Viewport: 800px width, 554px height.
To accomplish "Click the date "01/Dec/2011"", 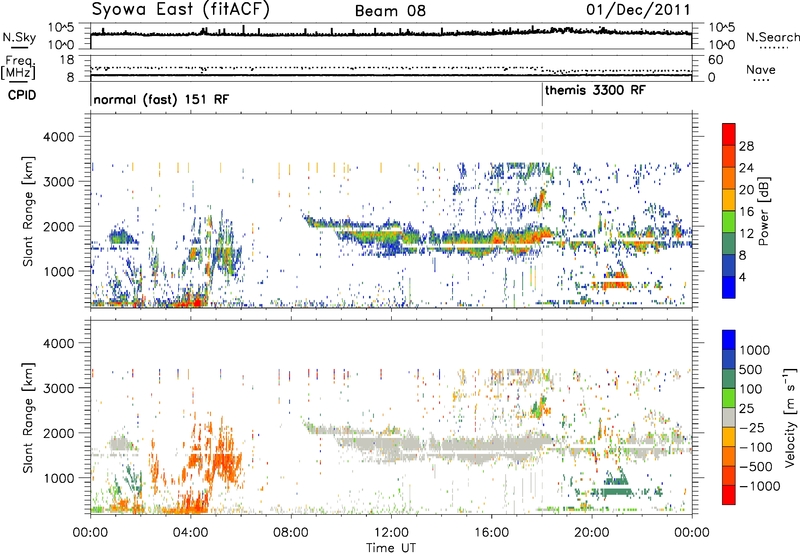I will (638, 10).
